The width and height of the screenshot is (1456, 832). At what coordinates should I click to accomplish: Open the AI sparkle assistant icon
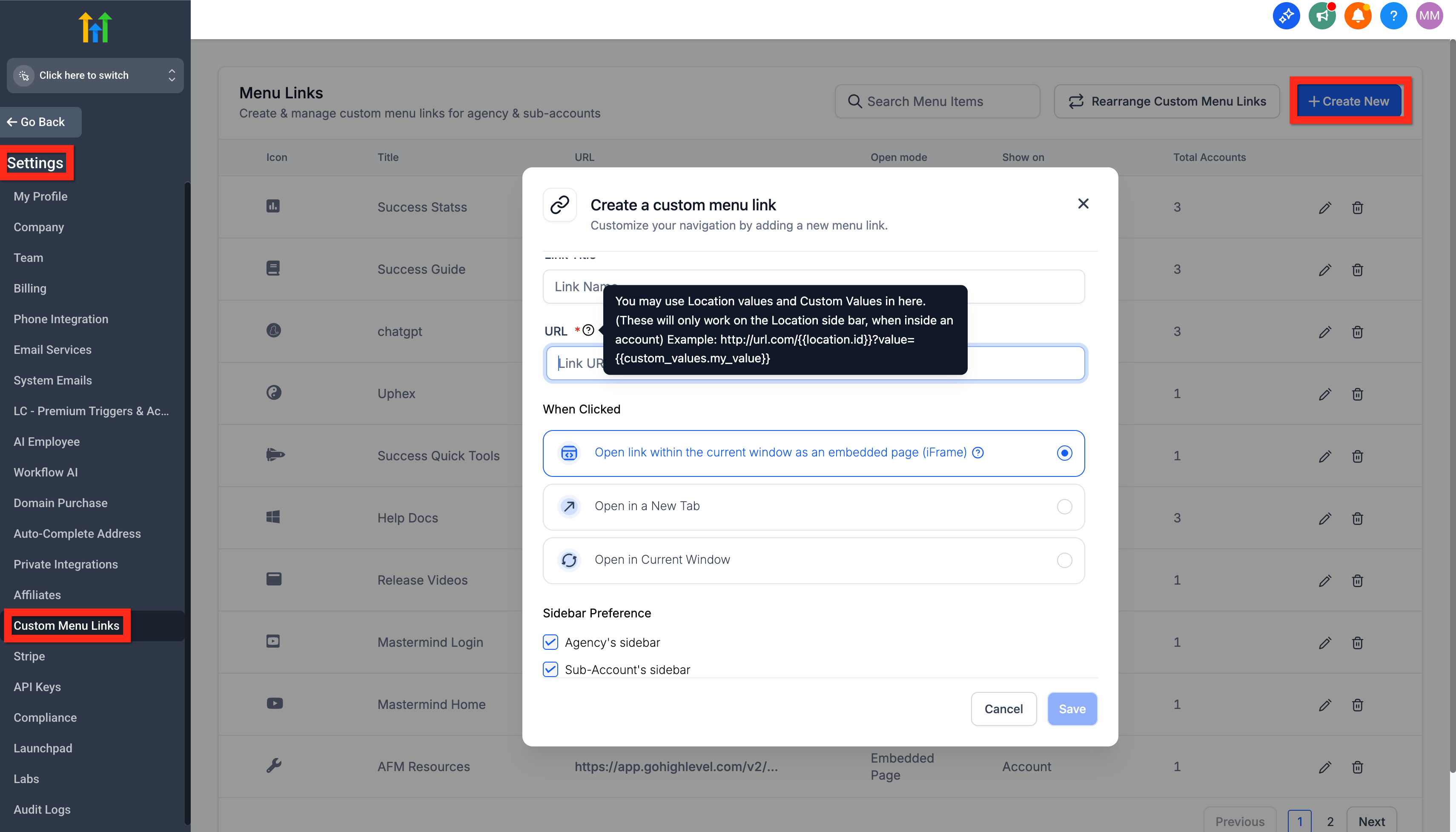point(1286,16)
